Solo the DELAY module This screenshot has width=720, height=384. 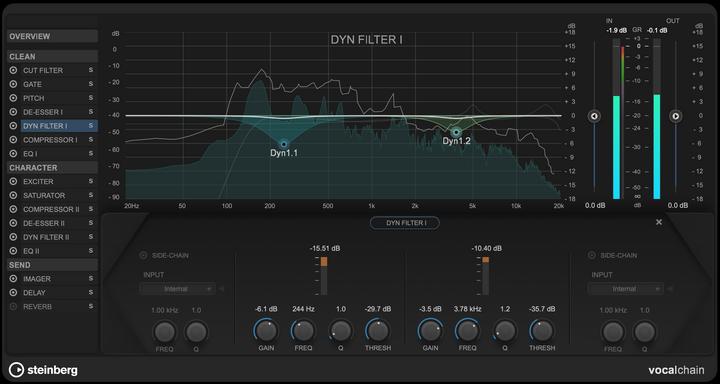pos(91,292)
